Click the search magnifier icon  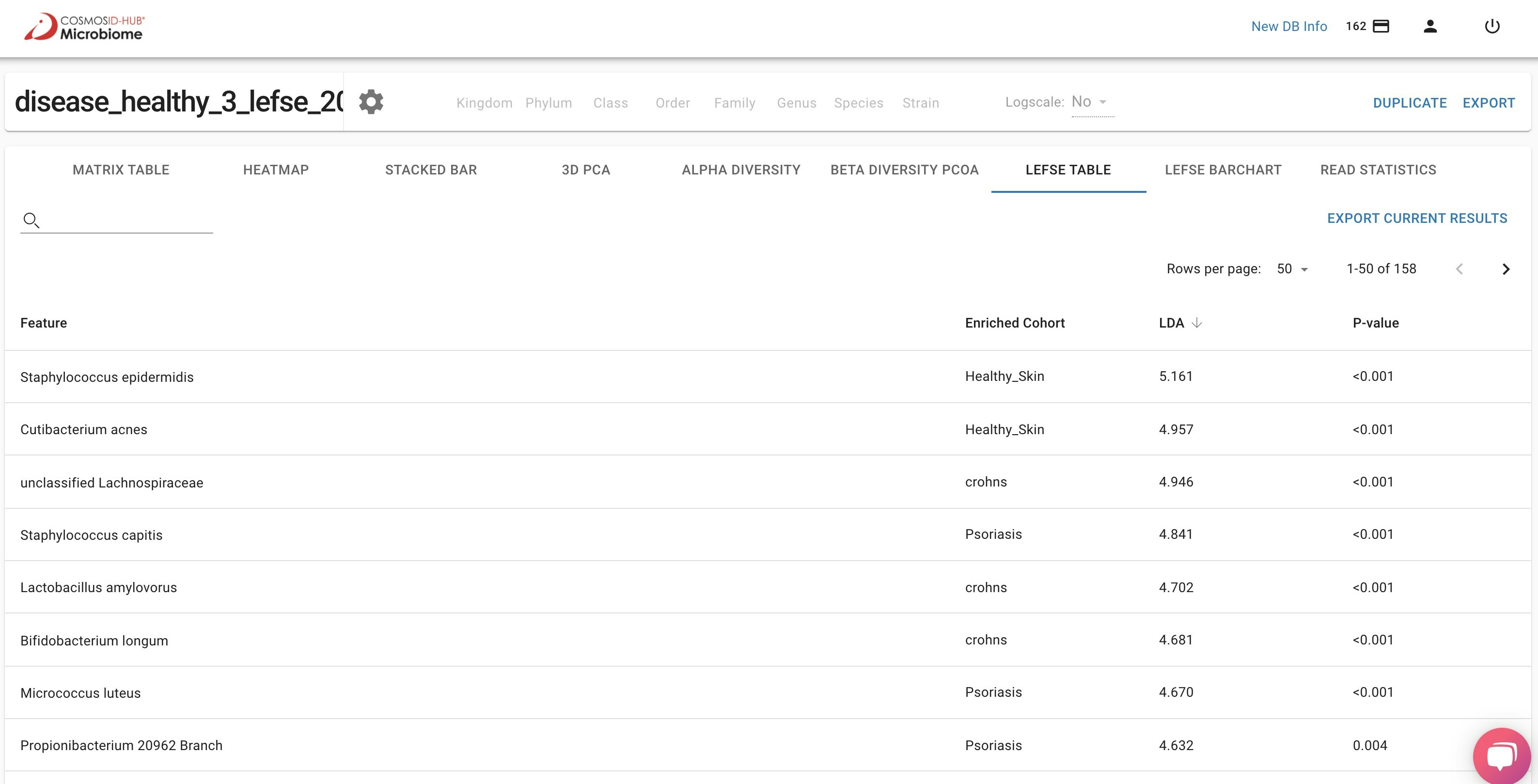coord(31,220)
